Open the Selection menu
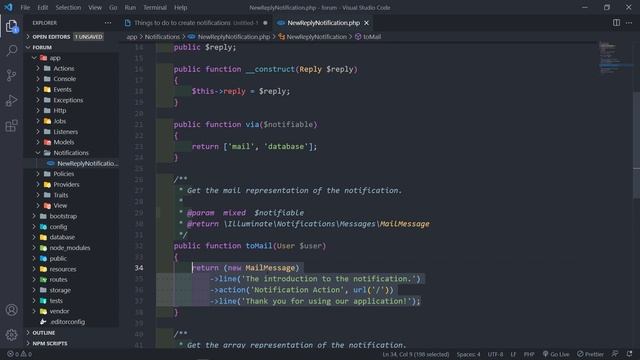The image size is (640, 360). pos(68,7)
